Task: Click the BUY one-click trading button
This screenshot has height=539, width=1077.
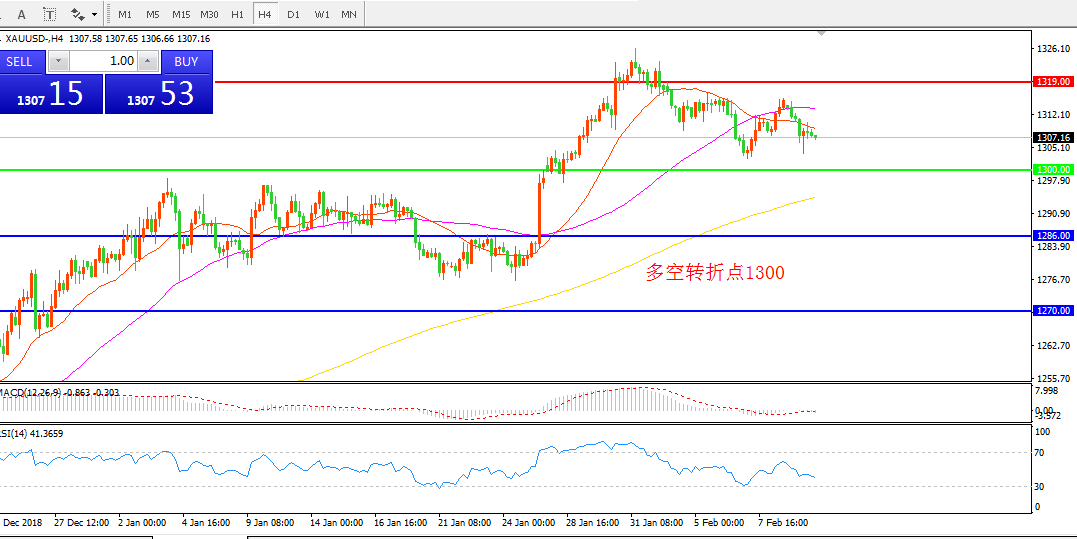Action: click(187, 61)
